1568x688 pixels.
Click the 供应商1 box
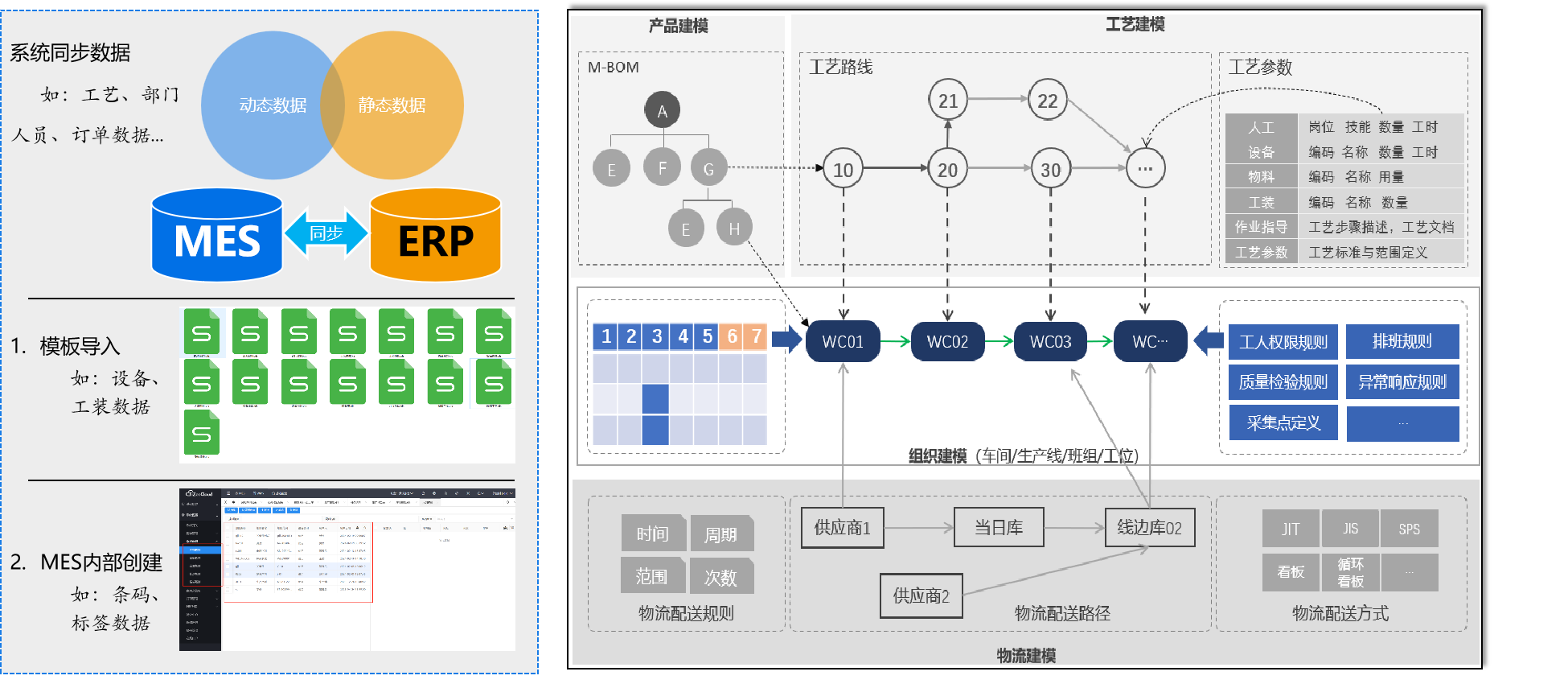[842, 528]
